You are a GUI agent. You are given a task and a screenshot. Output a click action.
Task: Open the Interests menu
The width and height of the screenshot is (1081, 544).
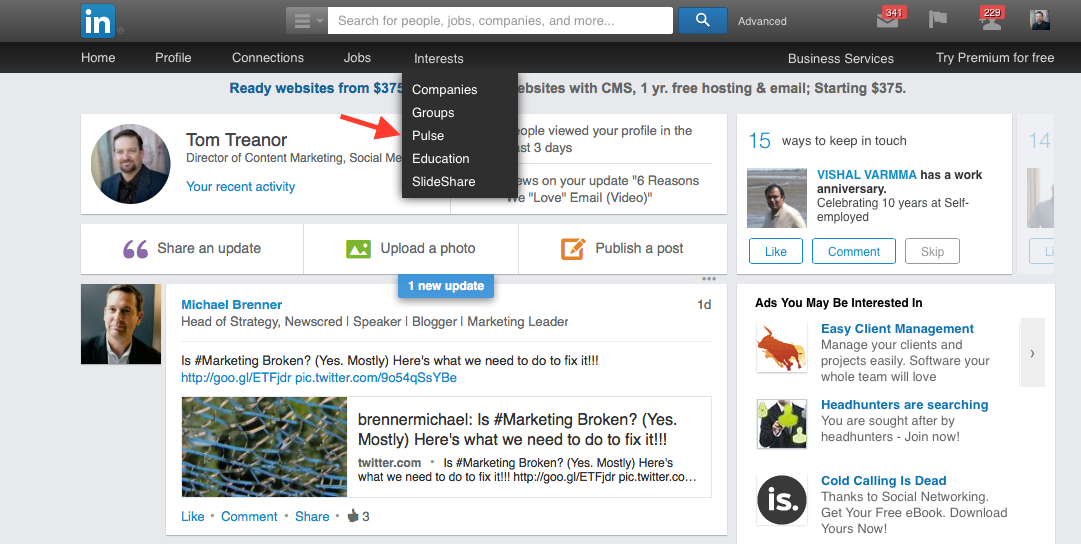click(438, 59)
